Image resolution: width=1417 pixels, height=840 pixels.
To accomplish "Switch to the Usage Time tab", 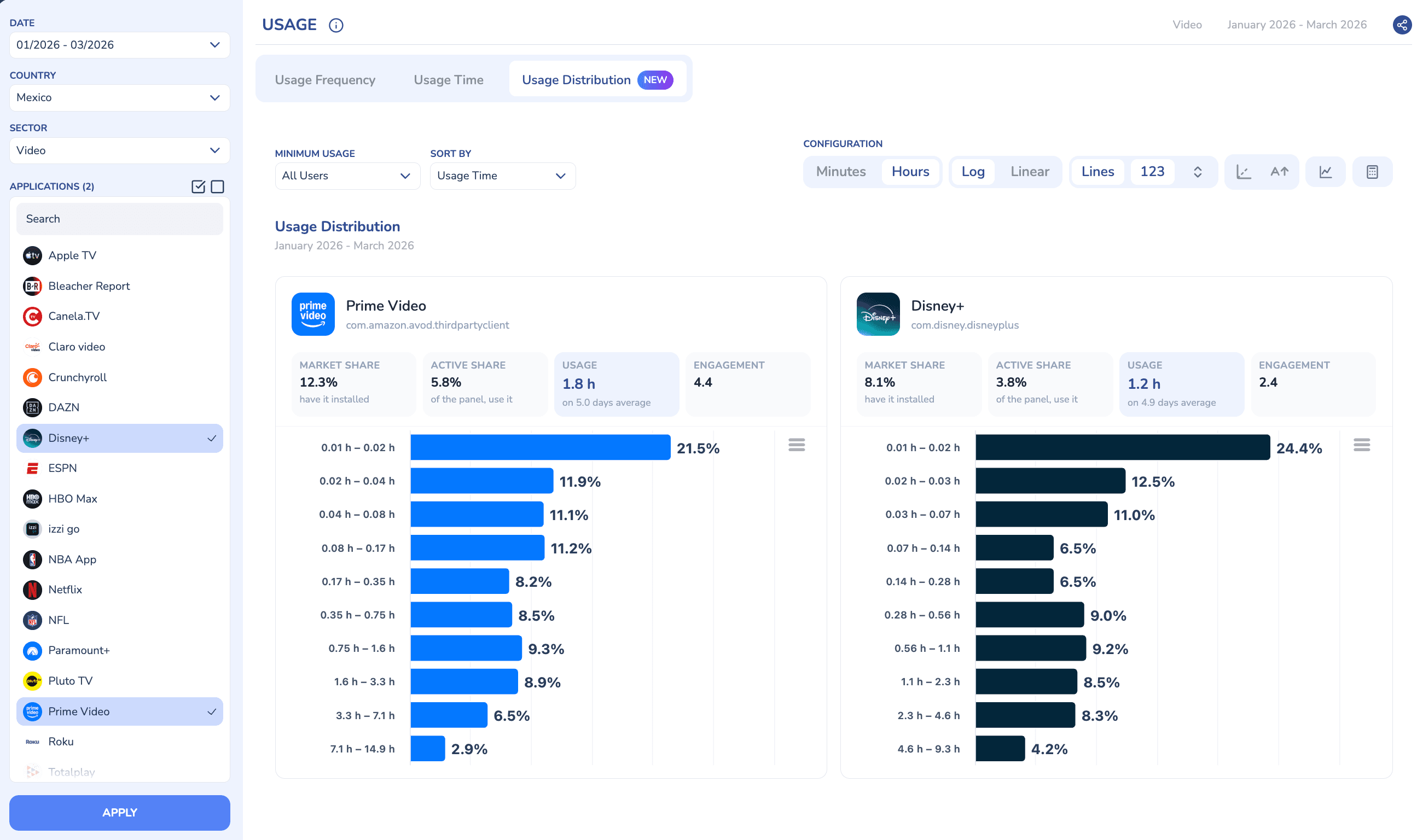I will click(x=449, y=80).
